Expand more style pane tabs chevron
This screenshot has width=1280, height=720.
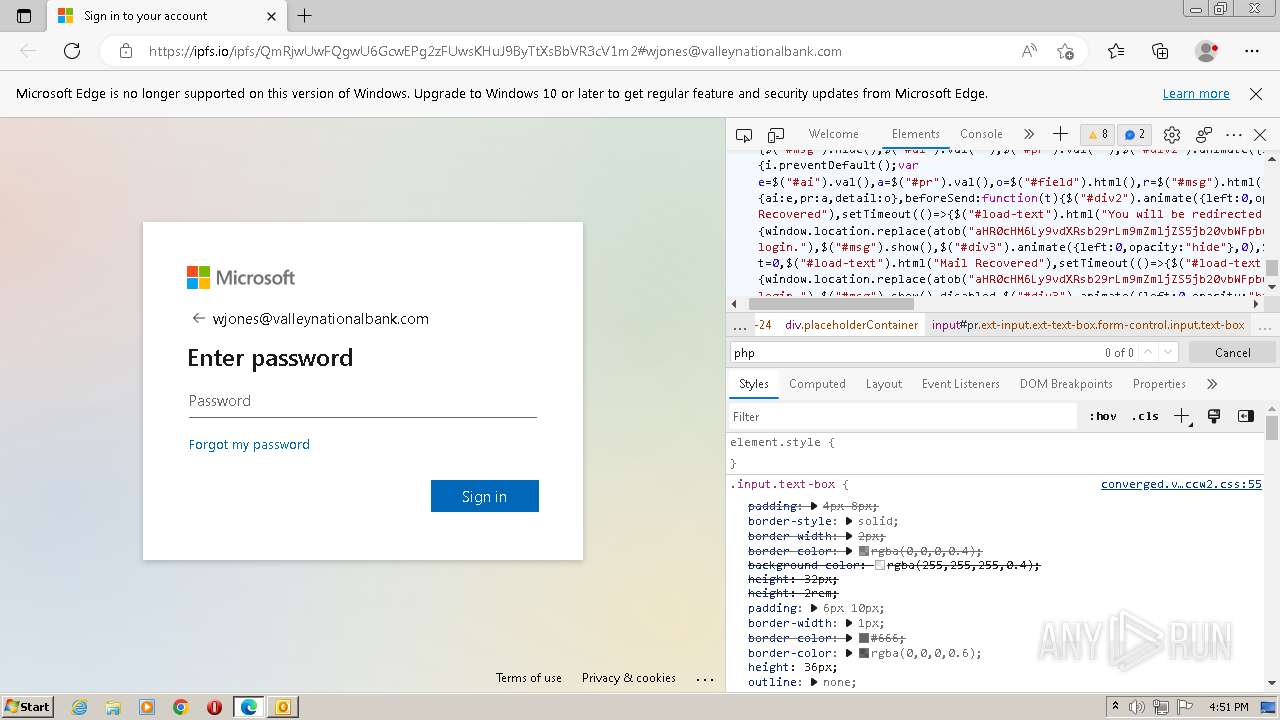click(x=1212, y=384)
